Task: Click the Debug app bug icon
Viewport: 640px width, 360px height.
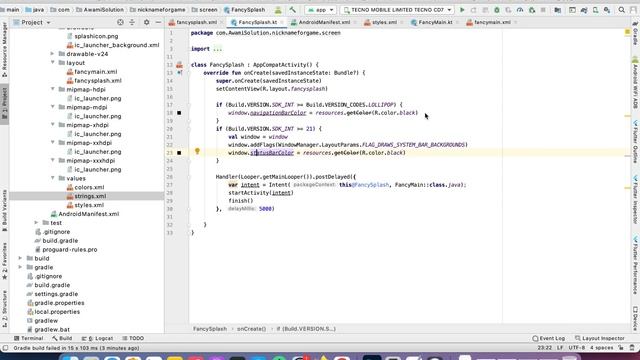Action: point(497,10)
